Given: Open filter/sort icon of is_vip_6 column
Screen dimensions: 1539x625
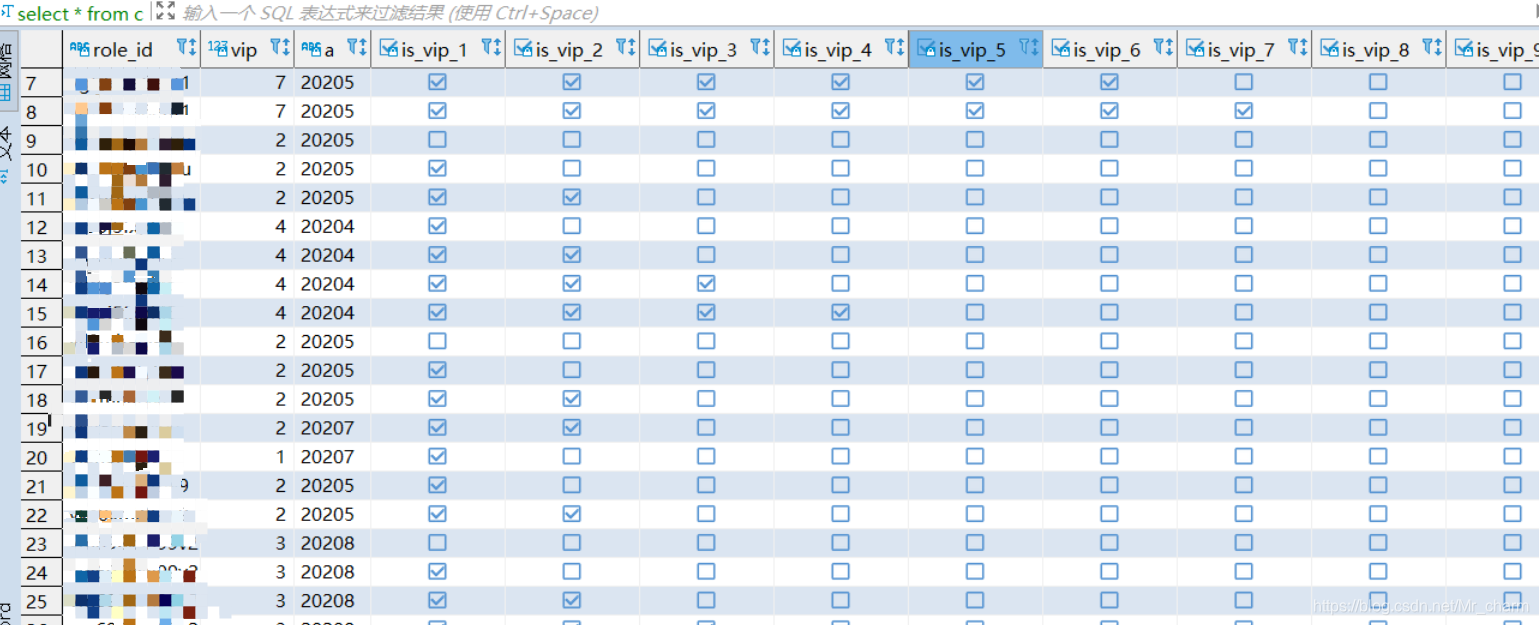Looking at the screenshot, I should point(1163,47).
